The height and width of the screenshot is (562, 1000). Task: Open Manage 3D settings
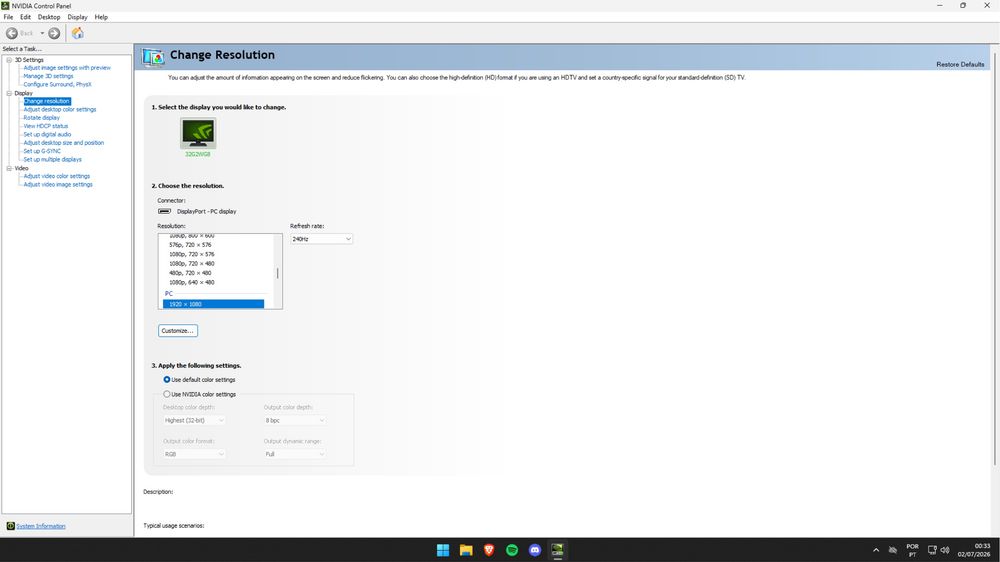(48, 76)
